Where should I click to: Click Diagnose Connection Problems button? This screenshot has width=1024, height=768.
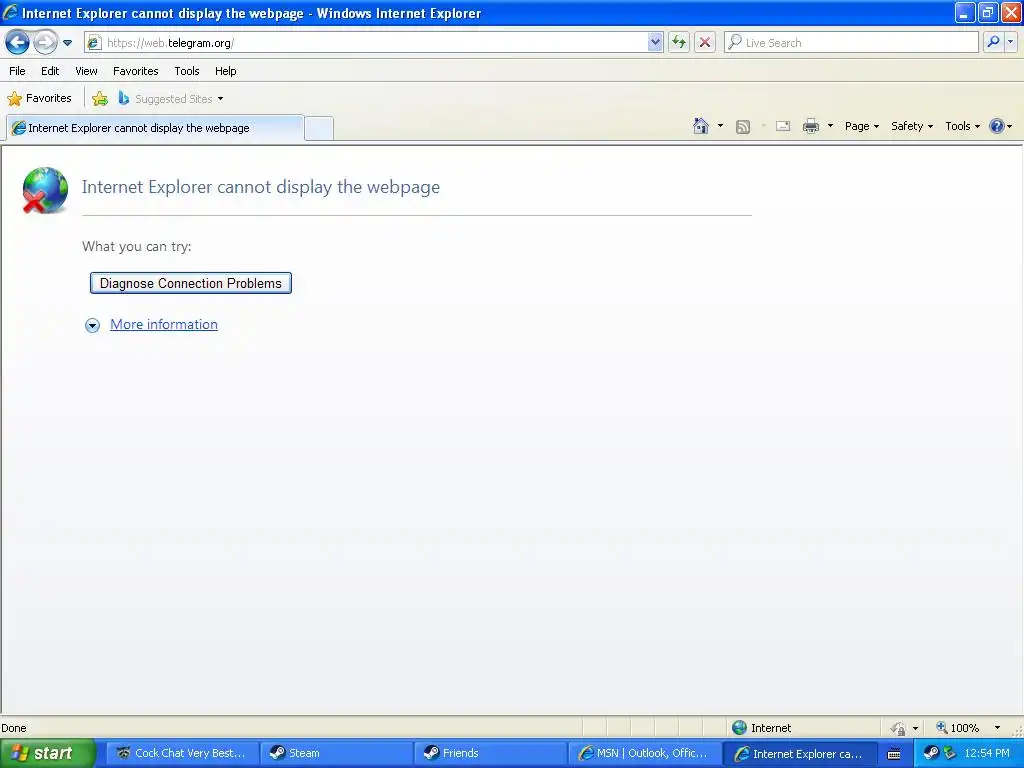(x=191, y=283)
